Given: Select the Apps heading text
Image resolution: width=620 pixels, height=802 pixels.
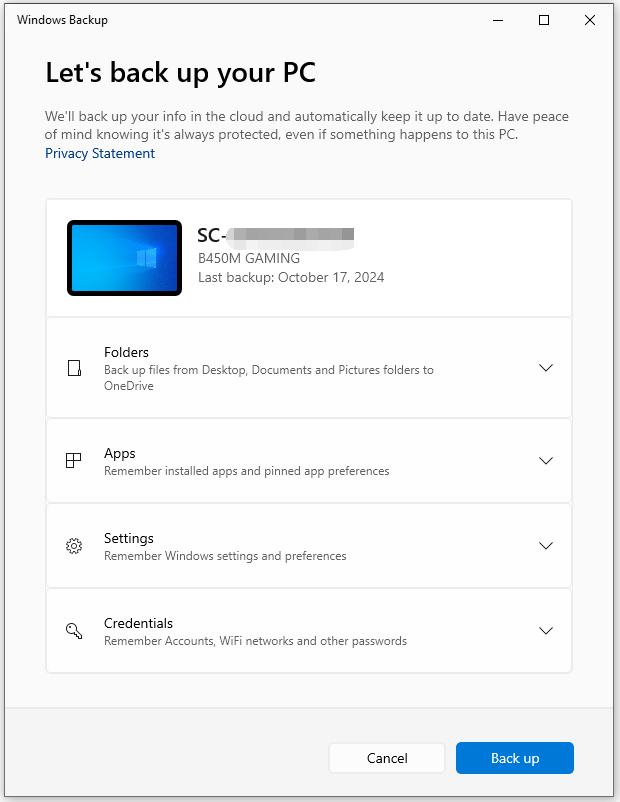Looking at the screenshot, I should 119,454.
